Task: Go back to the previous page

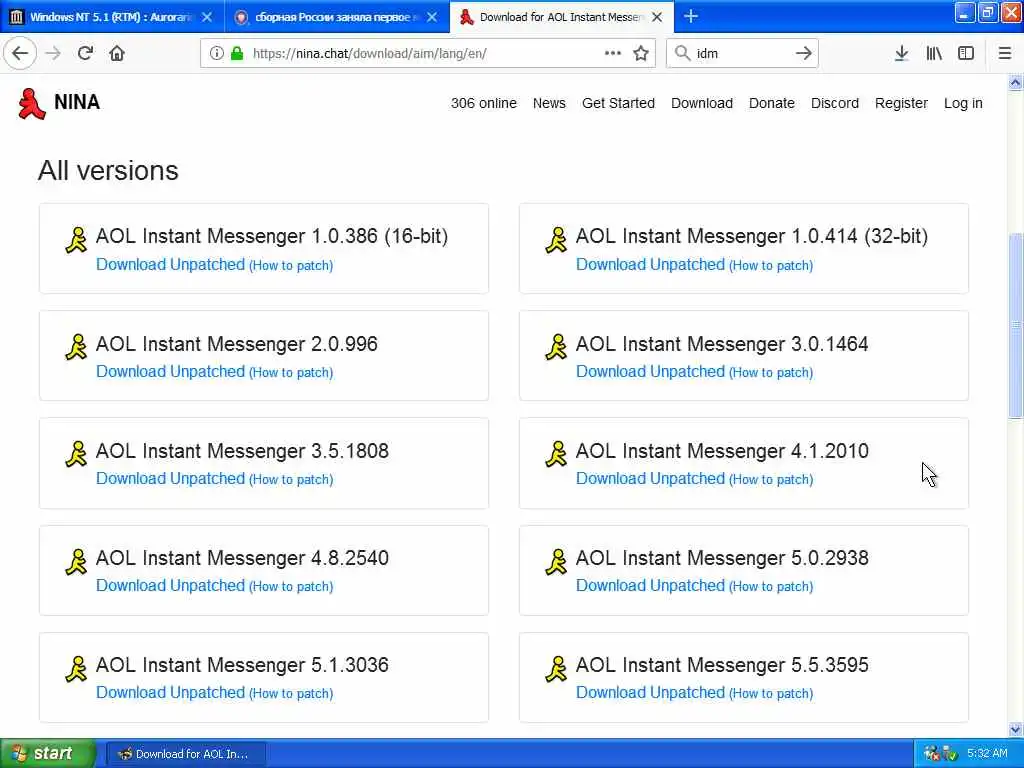Action: [x=20, y=53]
